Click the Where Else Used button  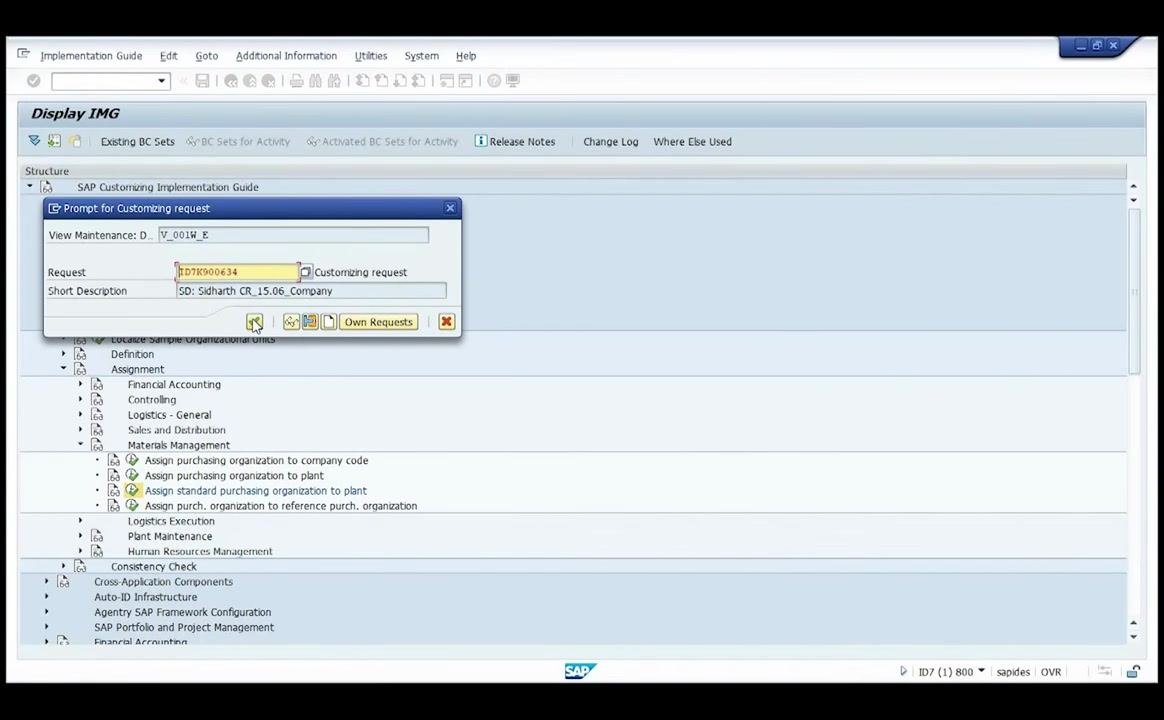pyautogui.click(x=693, y=142)
